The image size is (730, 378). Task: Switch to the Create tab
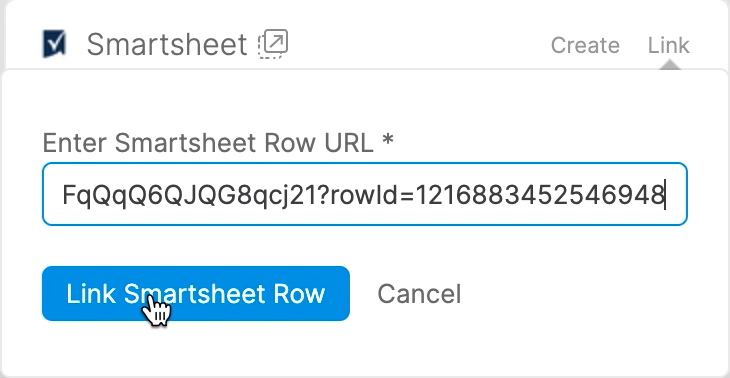[585, 45]
